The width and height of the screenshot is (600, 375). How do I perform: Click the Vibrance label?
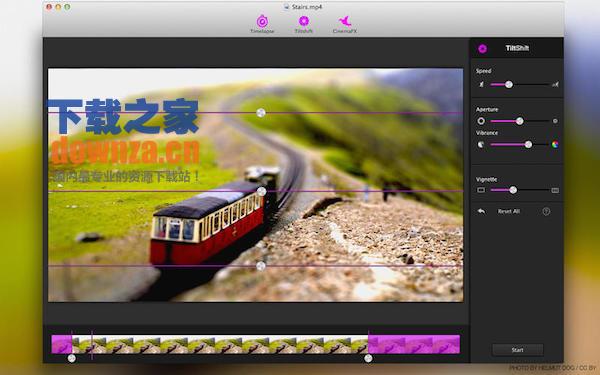(487, 133)
